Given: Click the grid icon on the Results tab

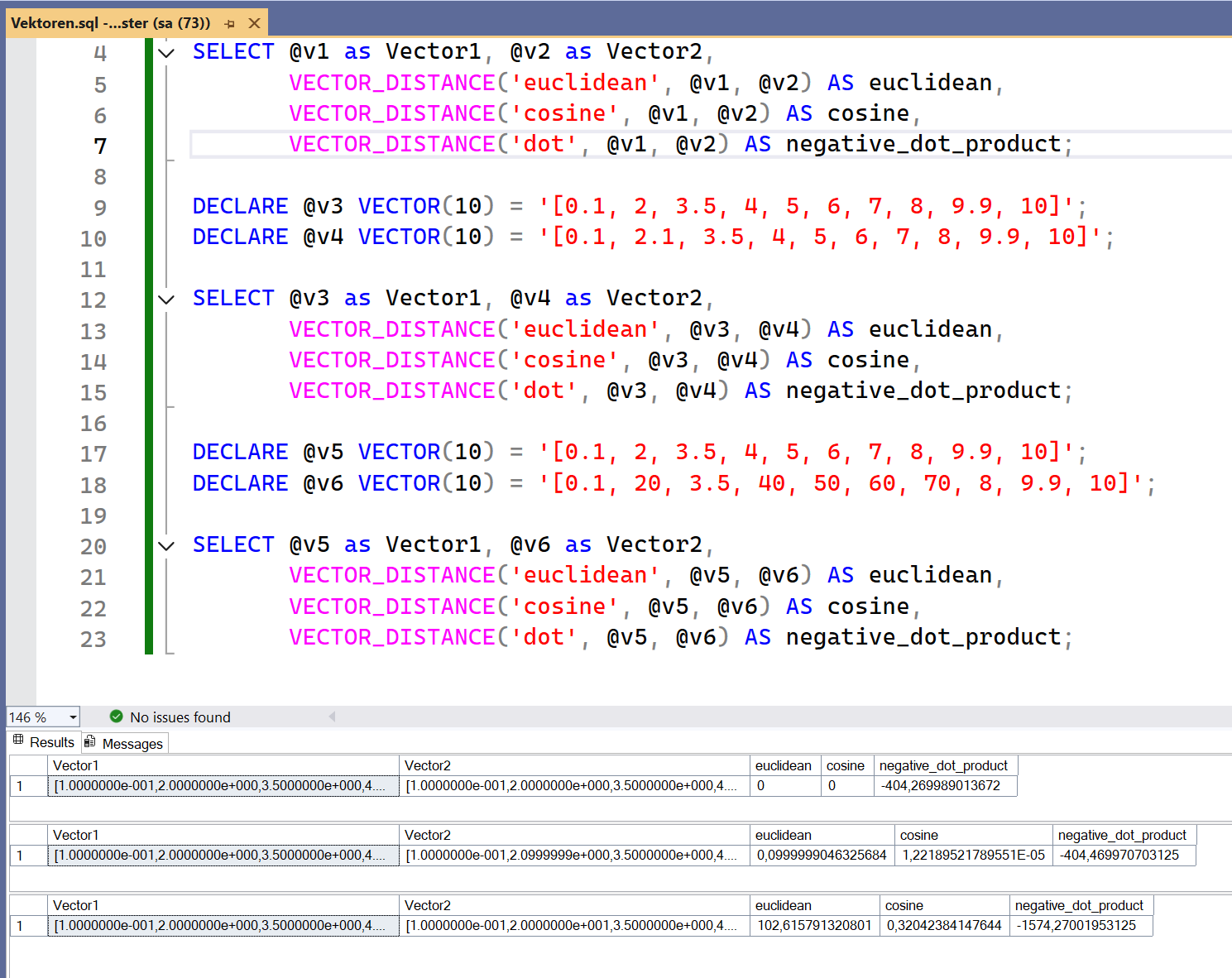Looking at the screenshot, I should 17,741.
